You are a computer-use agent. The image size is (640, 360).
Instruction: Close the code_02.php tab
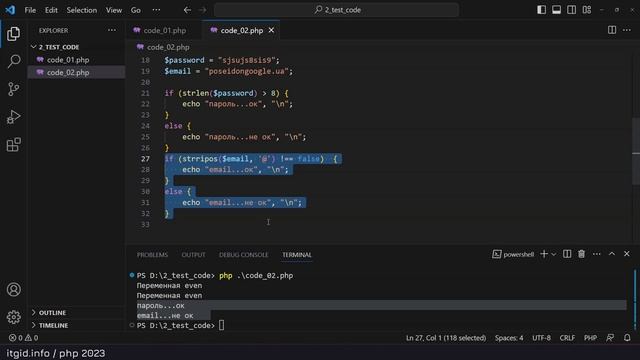pos(271,30)
